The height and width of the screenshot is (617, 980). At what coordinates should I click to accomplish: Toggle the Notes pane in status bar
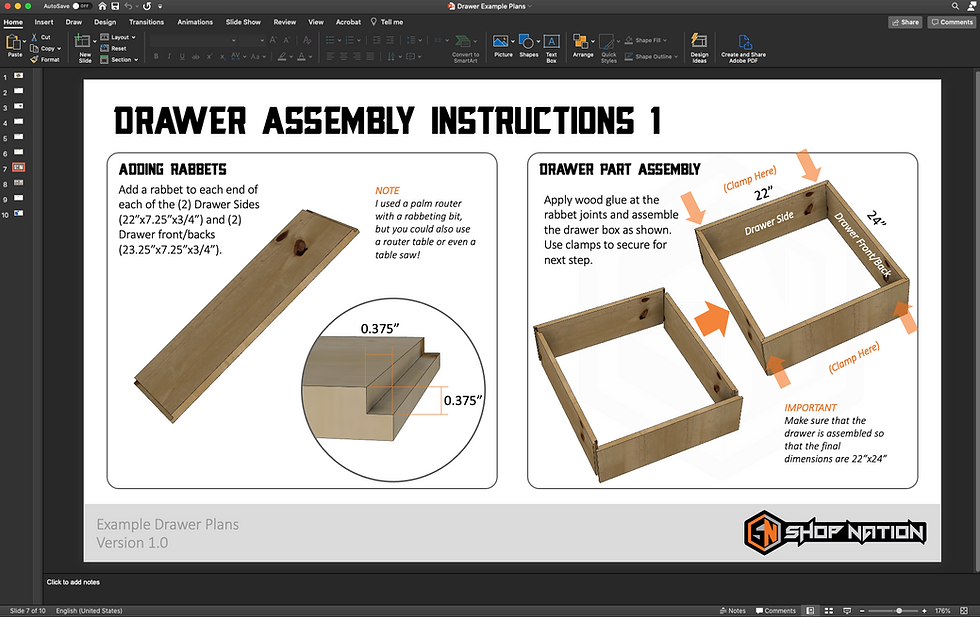tap(732, 611)
